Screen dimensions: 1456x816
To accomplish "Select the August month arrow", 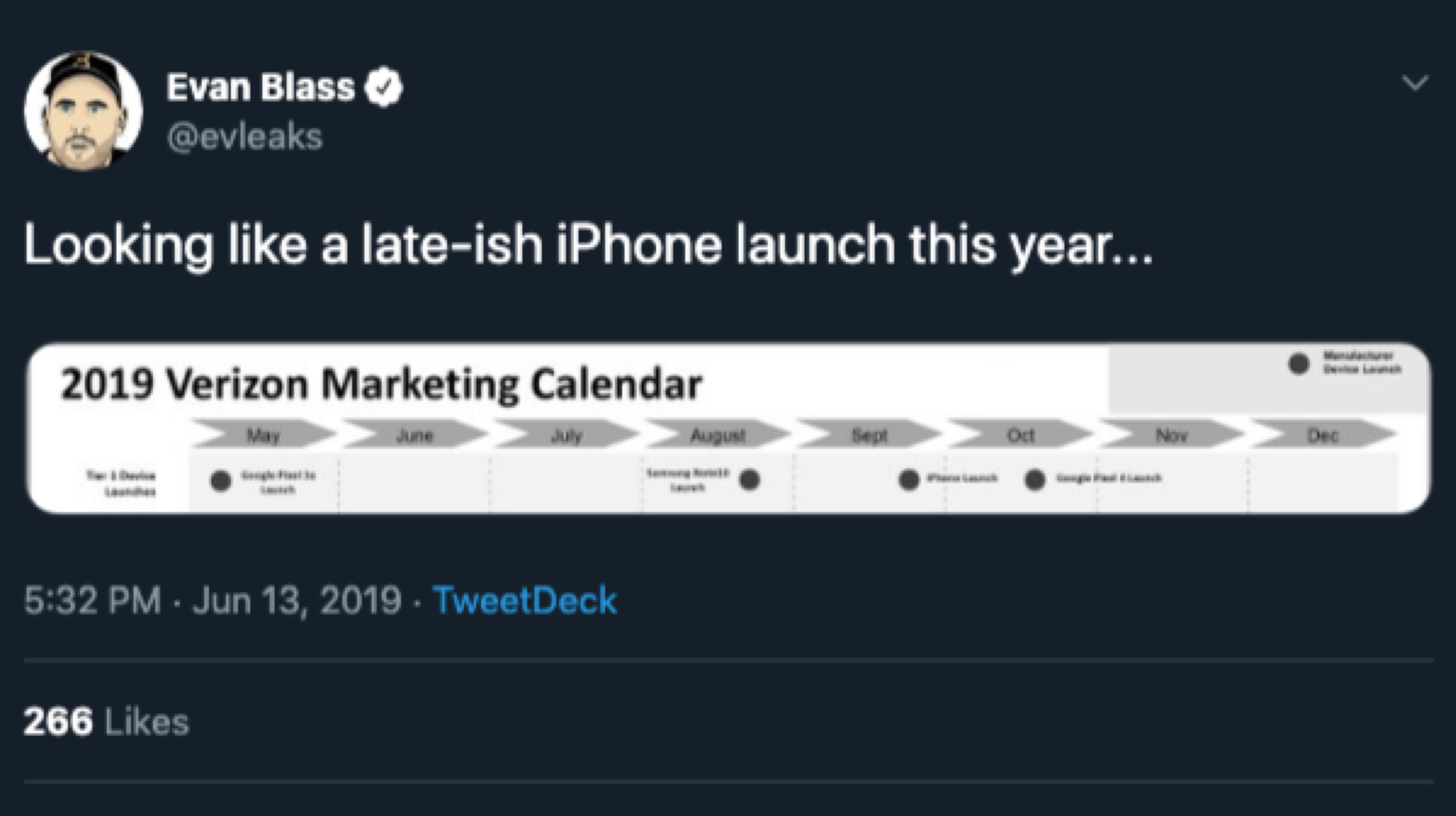I will [x=718, y=435].
